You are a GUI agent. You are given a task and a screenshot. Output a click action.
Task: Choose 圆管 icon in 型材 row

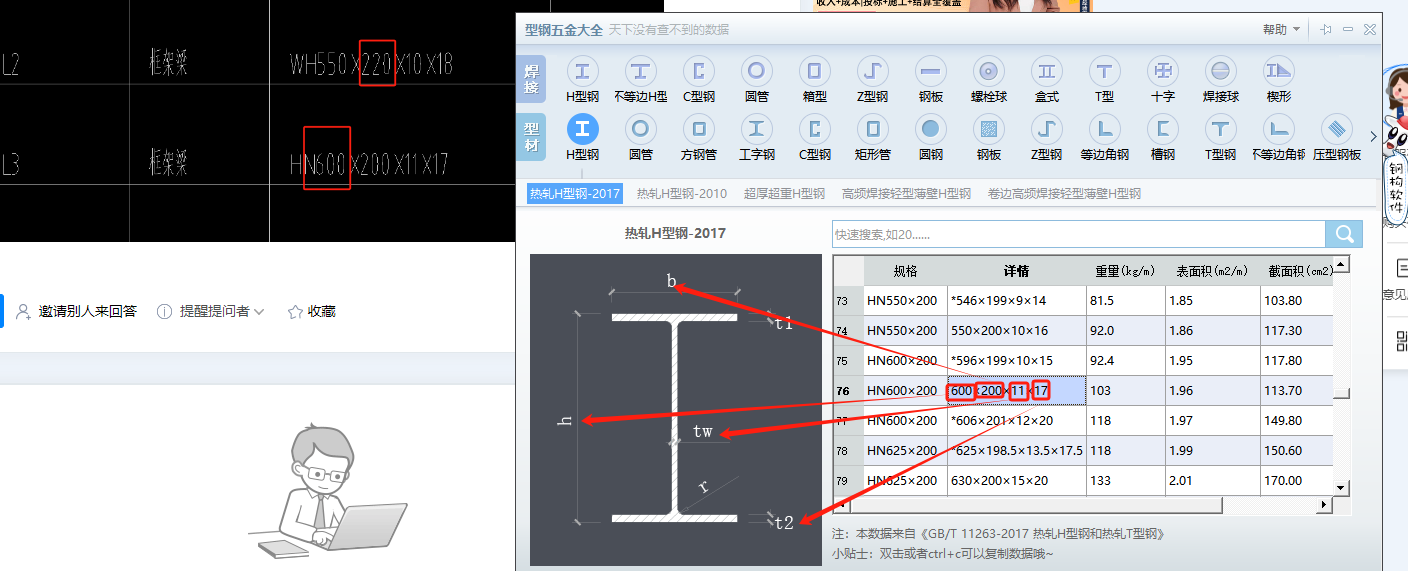(x=640, y=129)
